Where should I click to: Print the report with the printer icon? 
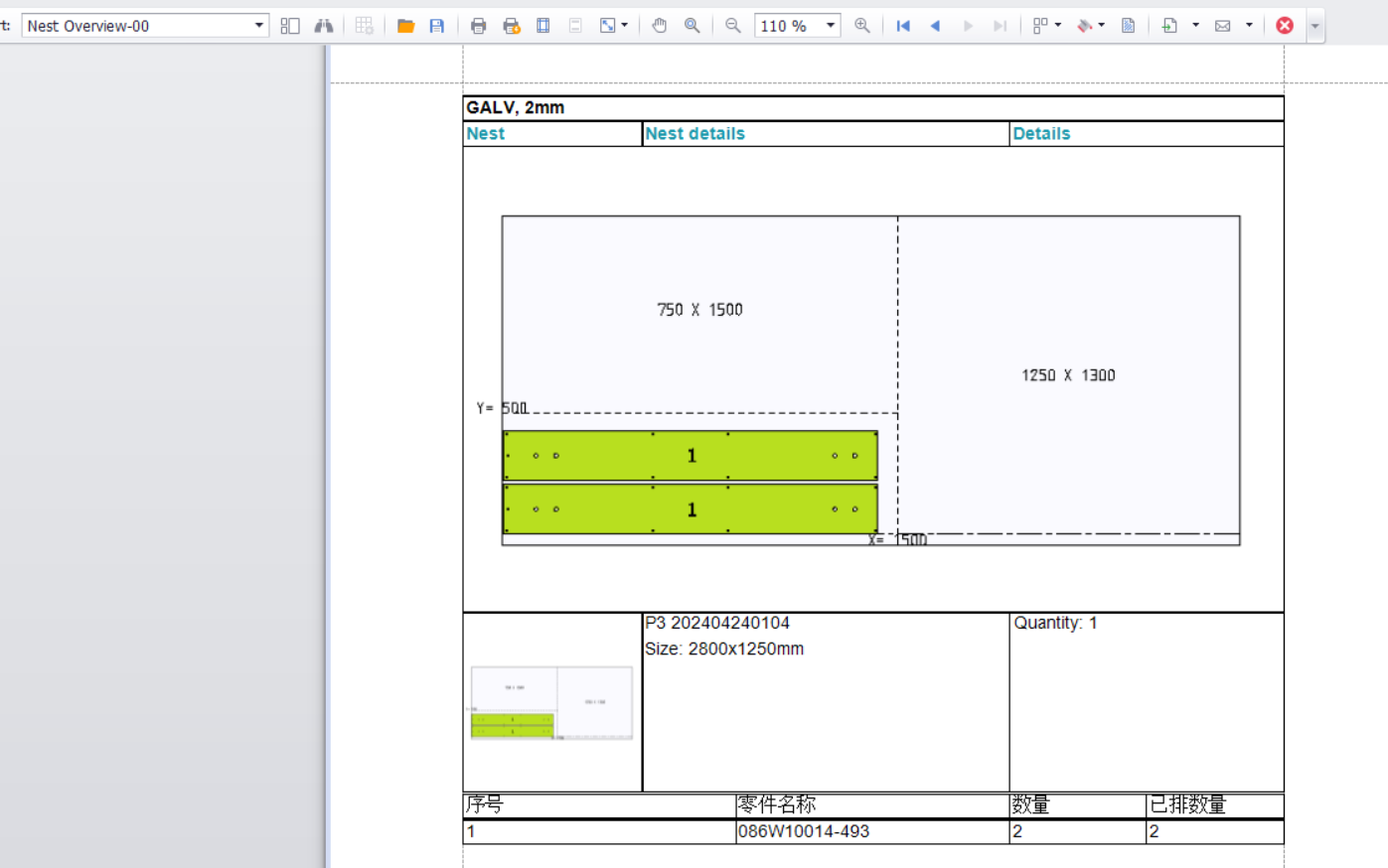[479, 26]
